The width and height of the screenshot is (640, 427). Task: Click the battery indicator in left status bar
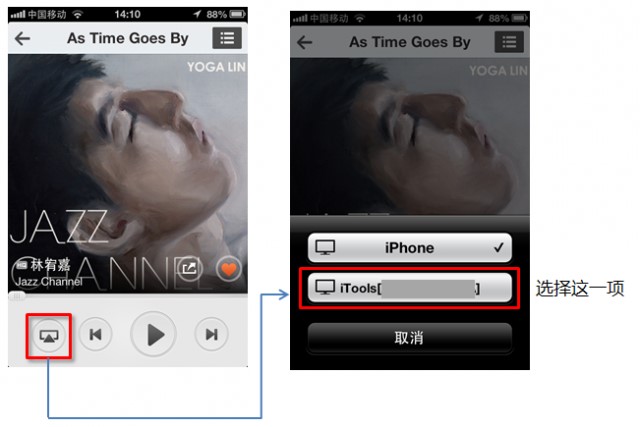(237, 14)
